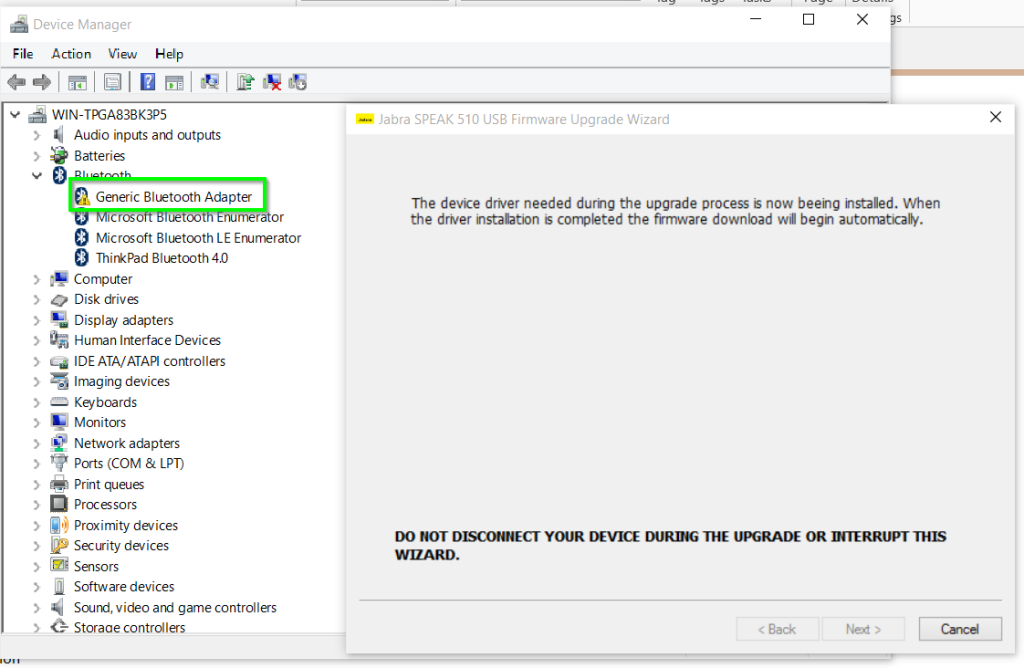Viewport: 1024px width, 668px height.
Task: Click the Software devices icon
Action: pos(59,586)
